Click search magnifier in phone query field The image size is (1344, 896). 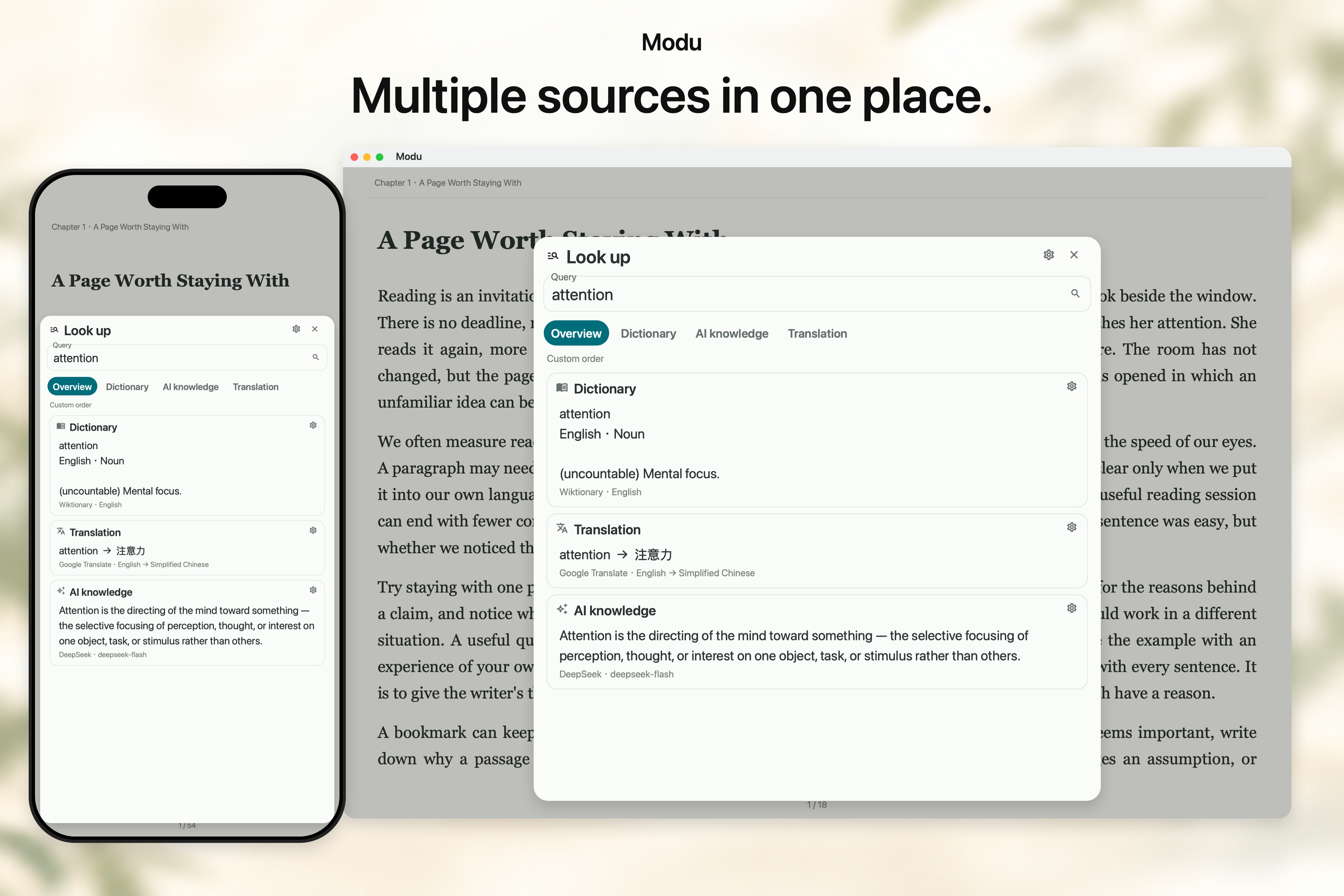[x=315, y=357]
